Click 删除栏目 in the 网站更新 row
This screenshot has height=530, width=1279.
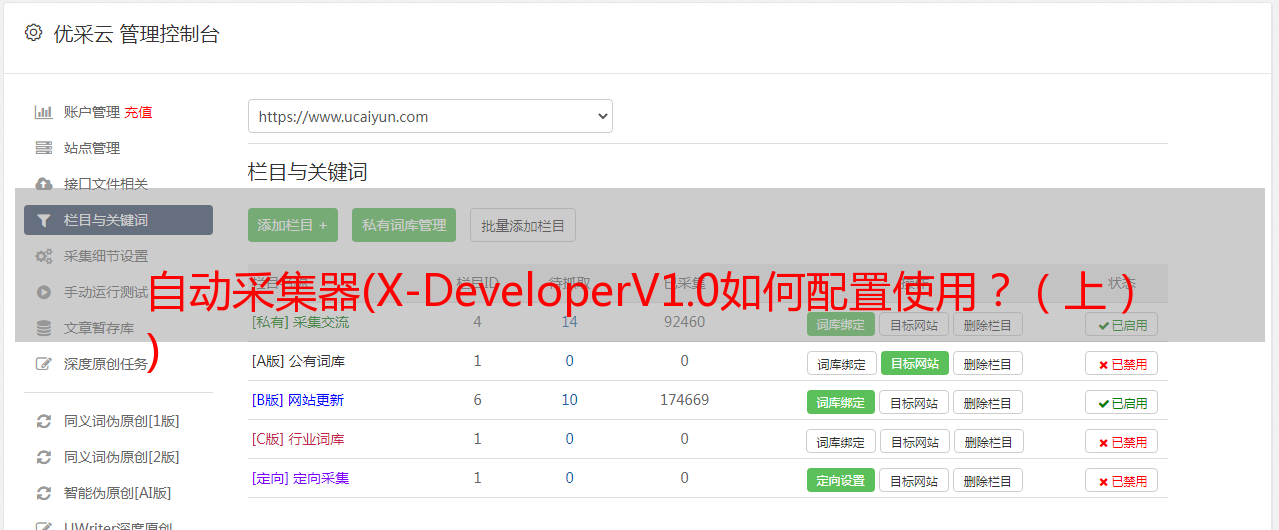coord(988,402)
